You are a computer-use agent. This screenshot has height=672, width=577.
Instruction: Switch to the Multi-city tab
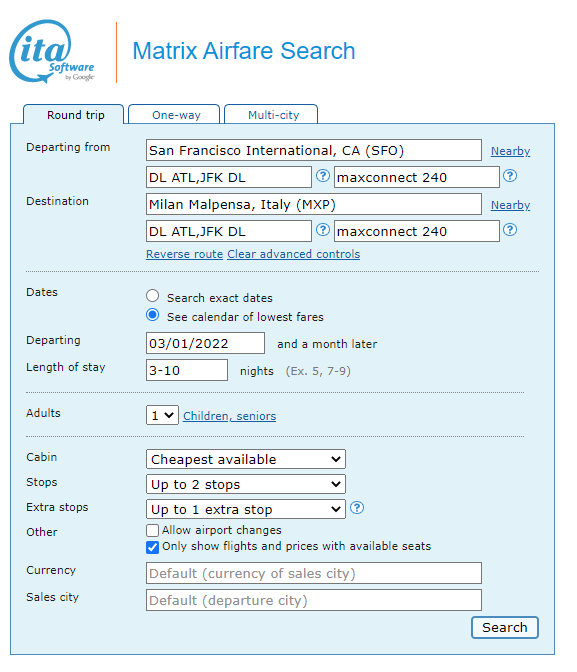(x=271, y=114)
